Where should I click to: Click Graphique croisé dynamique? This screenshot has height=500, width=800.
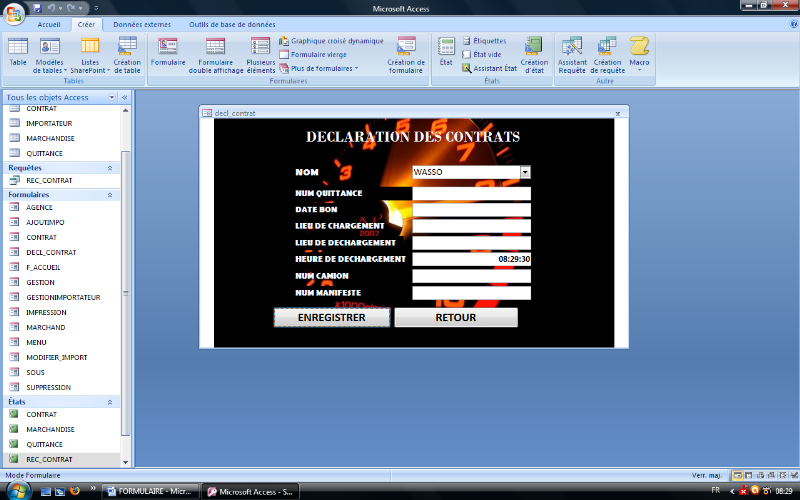tap(332, 41)
